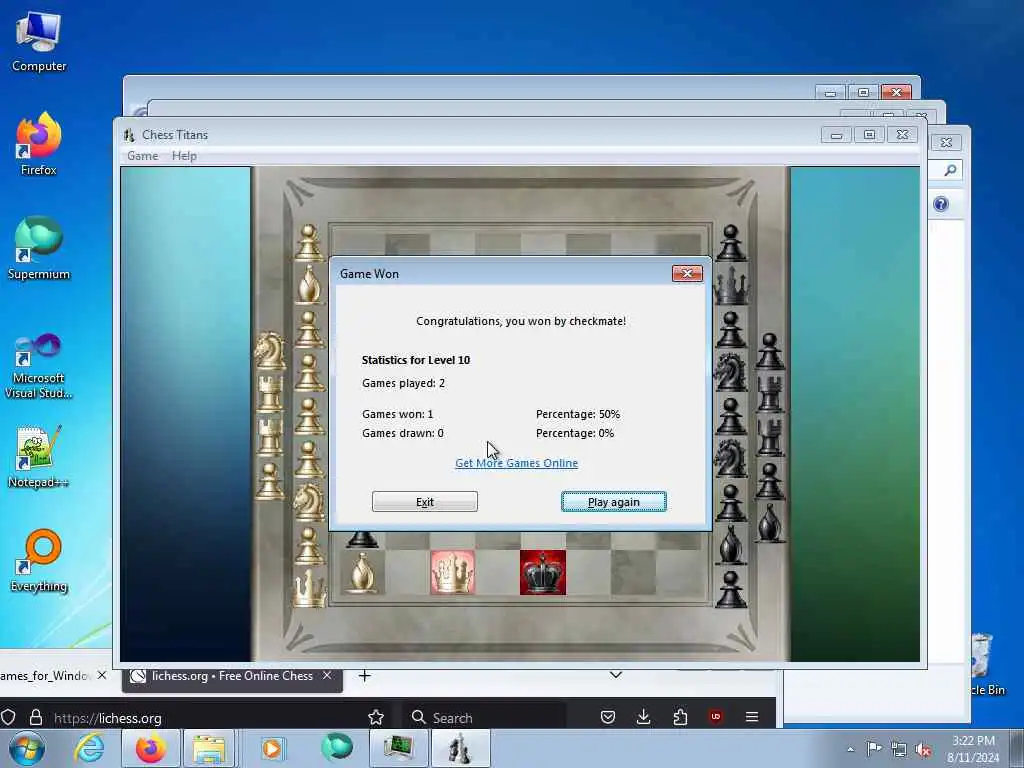Show hidden system tray icons

850,749
